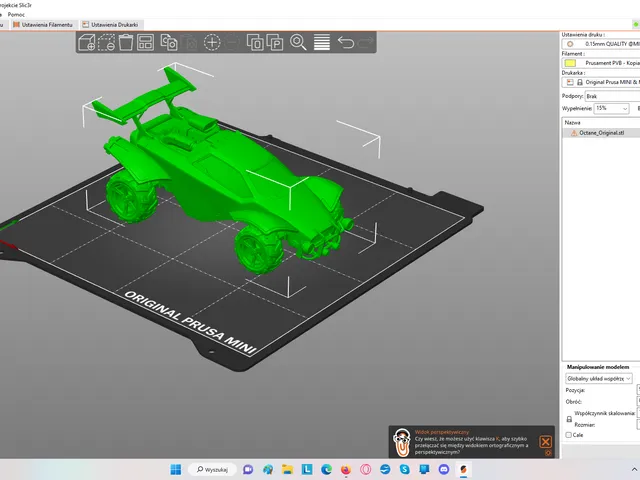Click the PrusaSlicer taskbar icon
Image resolution: width=640 pixels, height=480 pixels.
tap(463, 469)
